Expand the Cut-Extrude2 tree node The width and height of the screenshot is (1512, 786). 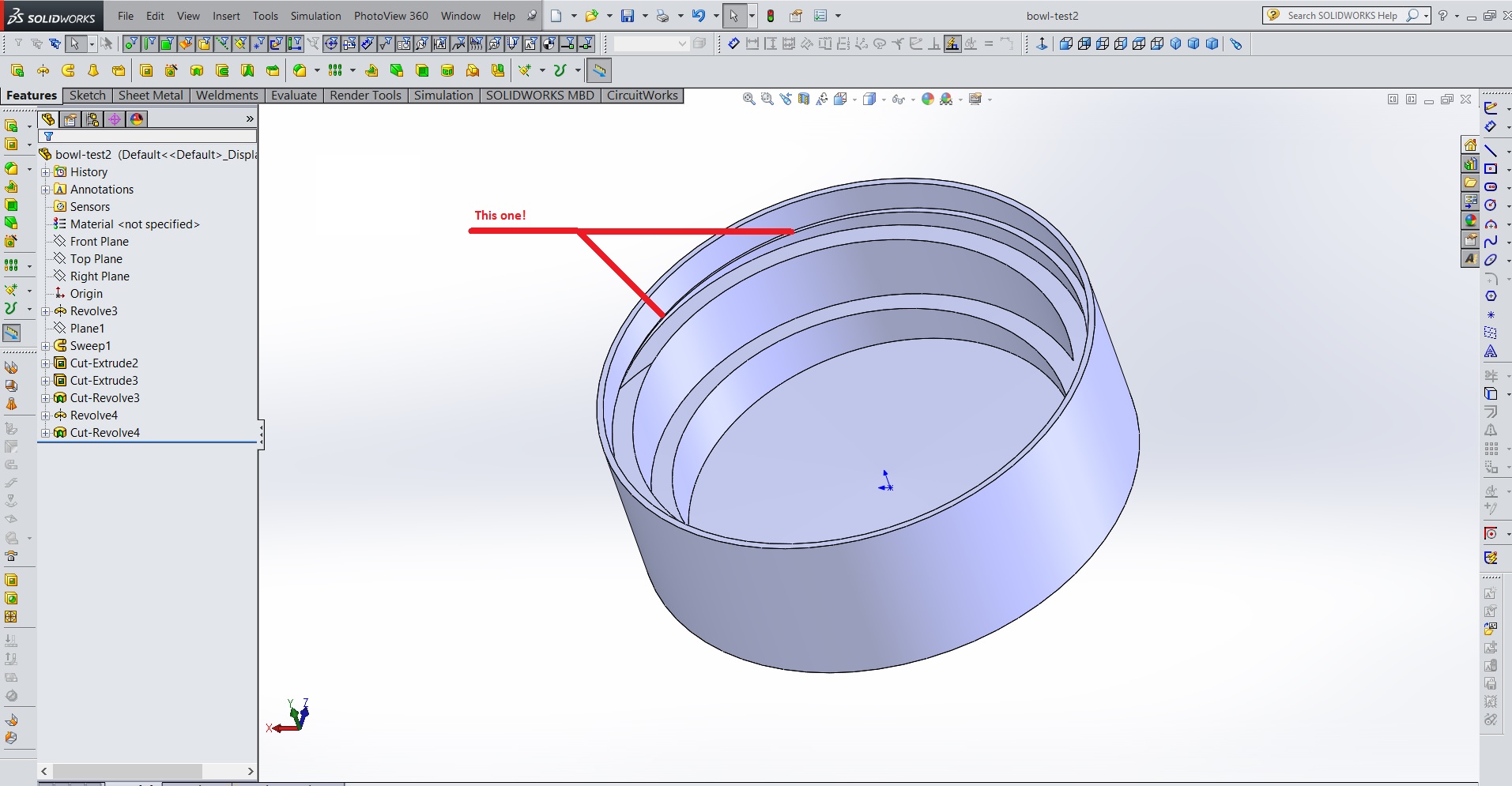[46, 363]
